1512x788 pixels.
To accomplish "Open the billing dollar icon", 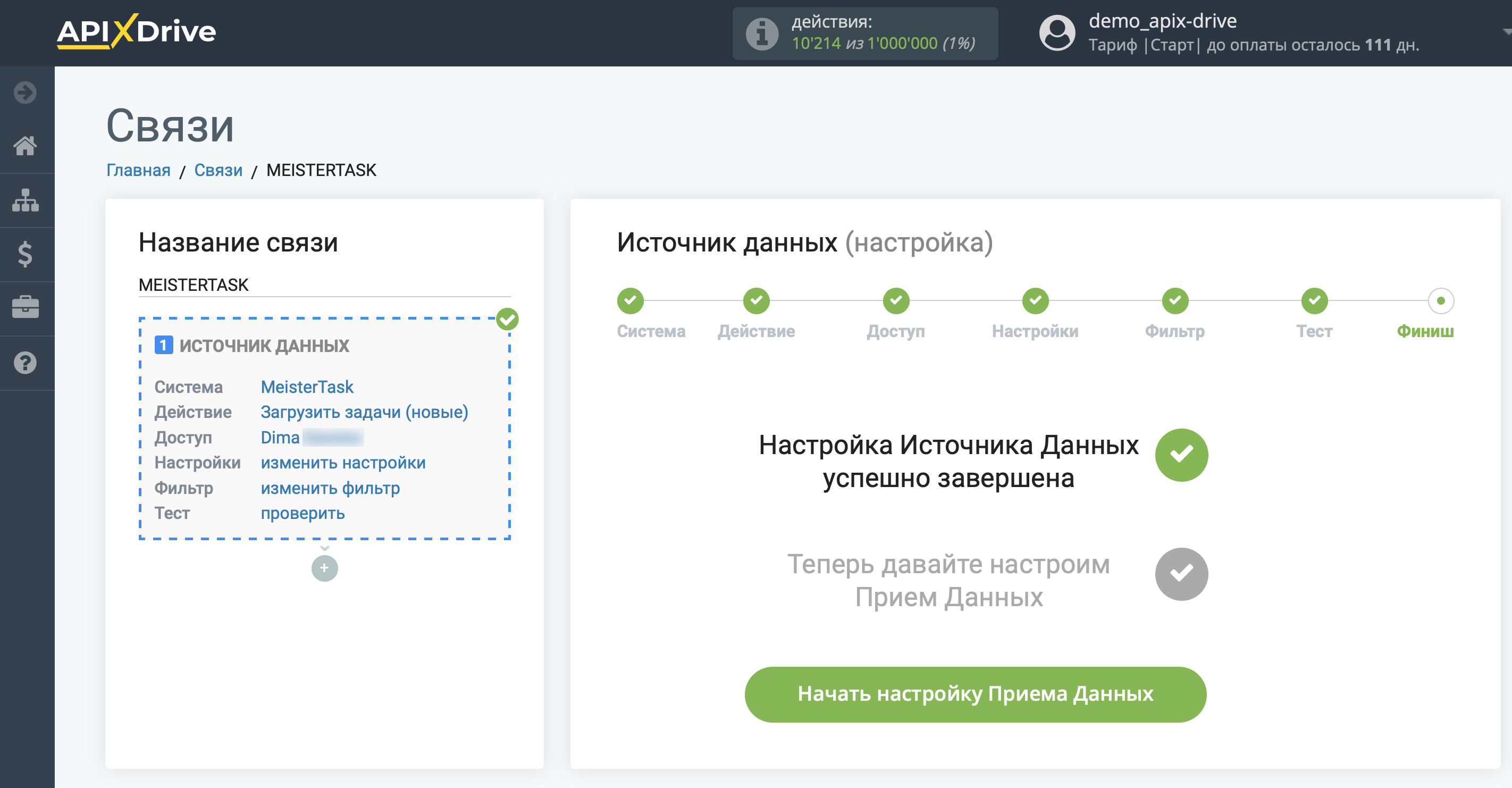I will (25, 254).
